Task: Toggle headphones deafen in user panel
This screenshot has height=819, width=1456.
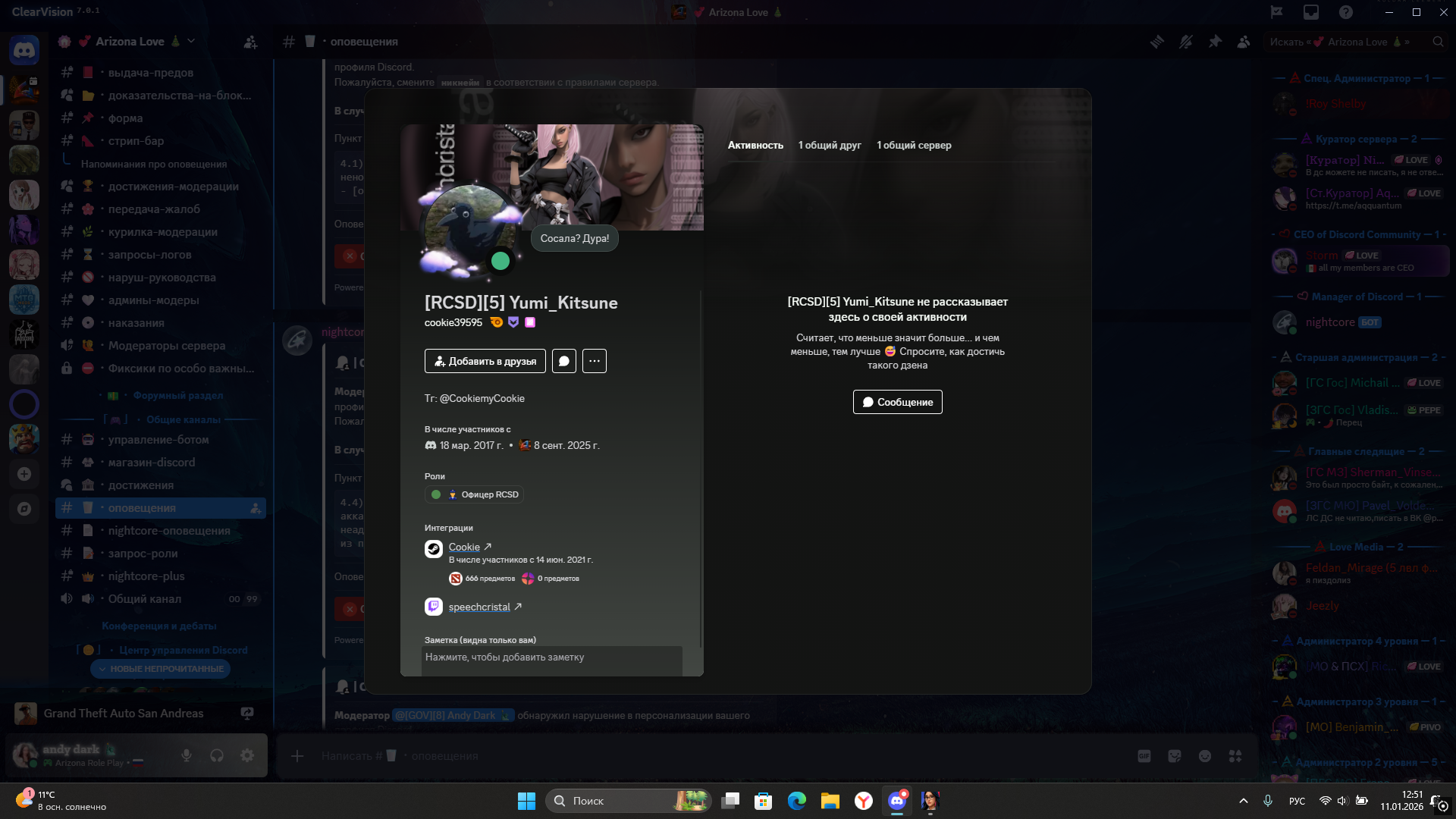Action: (x=217, y=755)
